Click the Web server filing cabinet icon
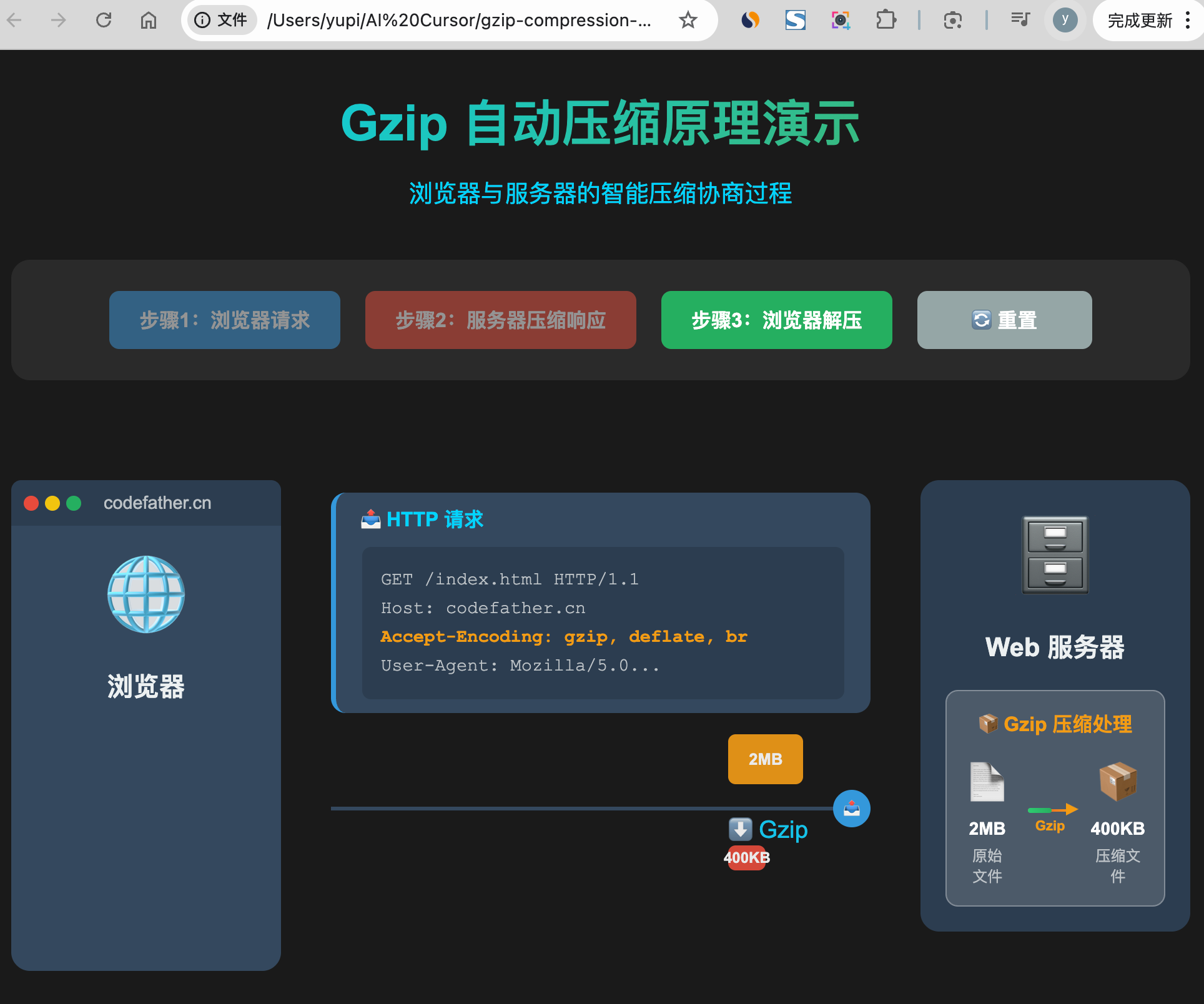This screenshot has height=1004, width=1204. point(1055,554)
